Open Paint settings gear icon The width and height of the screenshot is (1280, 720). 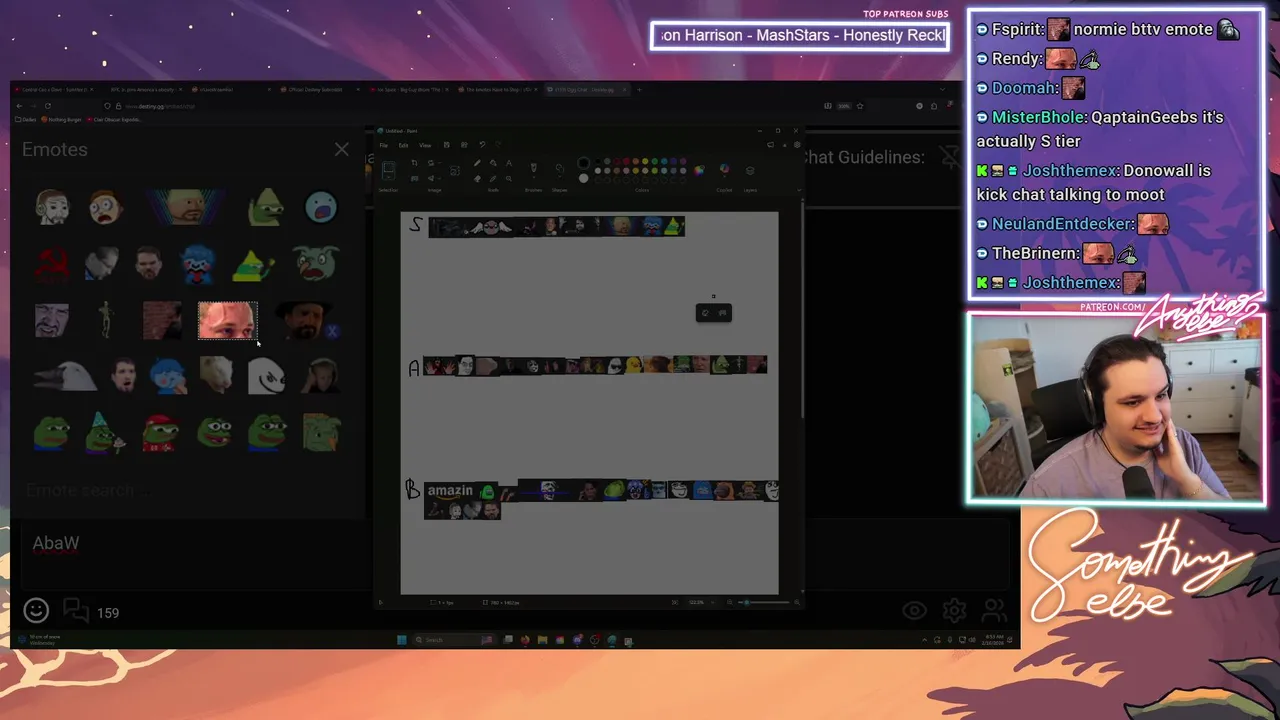(797, 145)
